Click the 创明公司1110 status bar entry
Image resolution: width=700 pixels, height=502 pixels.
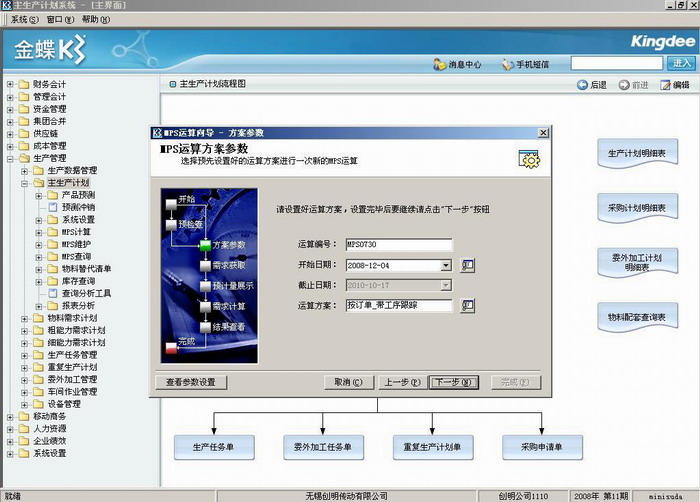(x=523, y=496)
